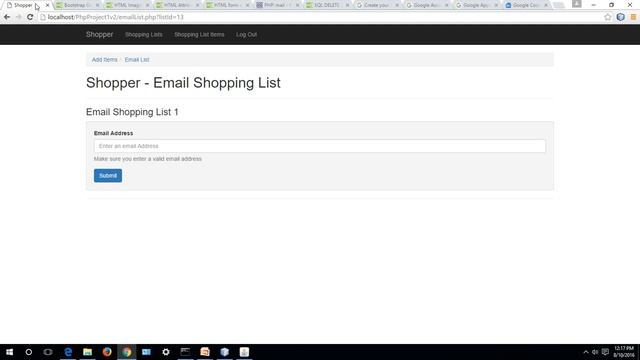Open the Windows Start menu
Image resolution: width=640 pixels, height=360 pixels.
[9, 352]
